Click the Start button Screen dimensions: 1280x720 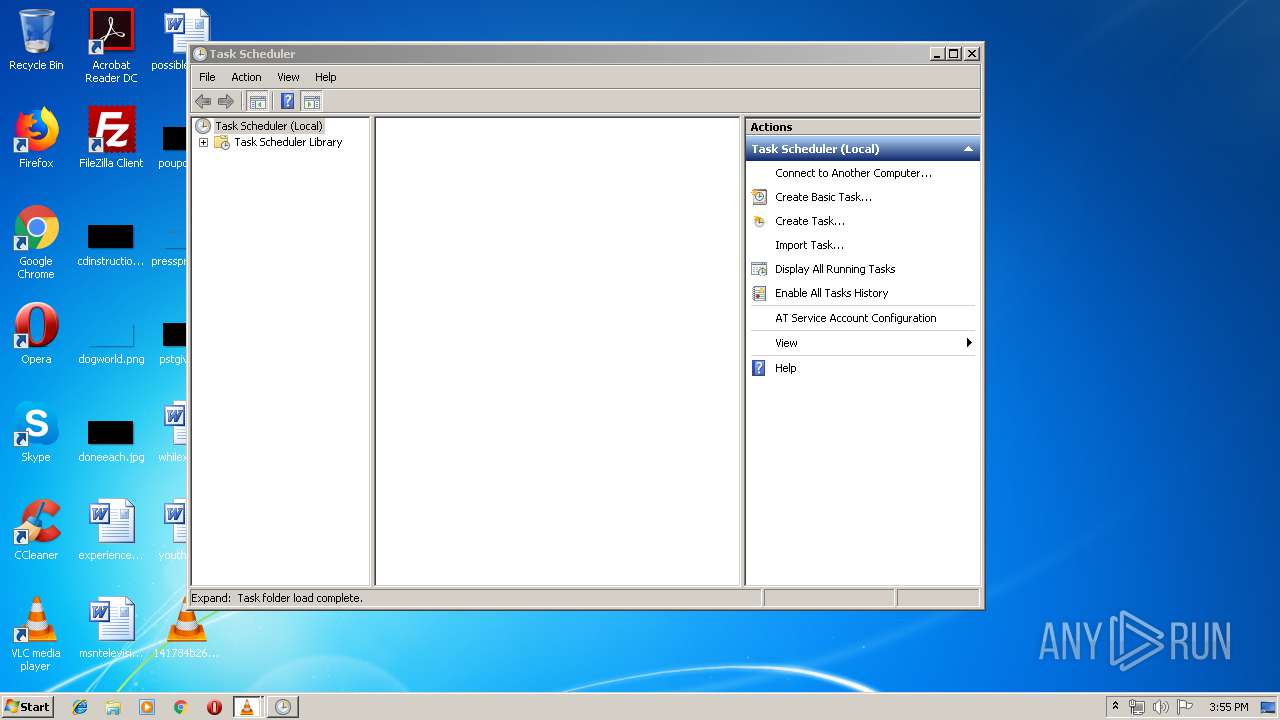pos(27,707)
